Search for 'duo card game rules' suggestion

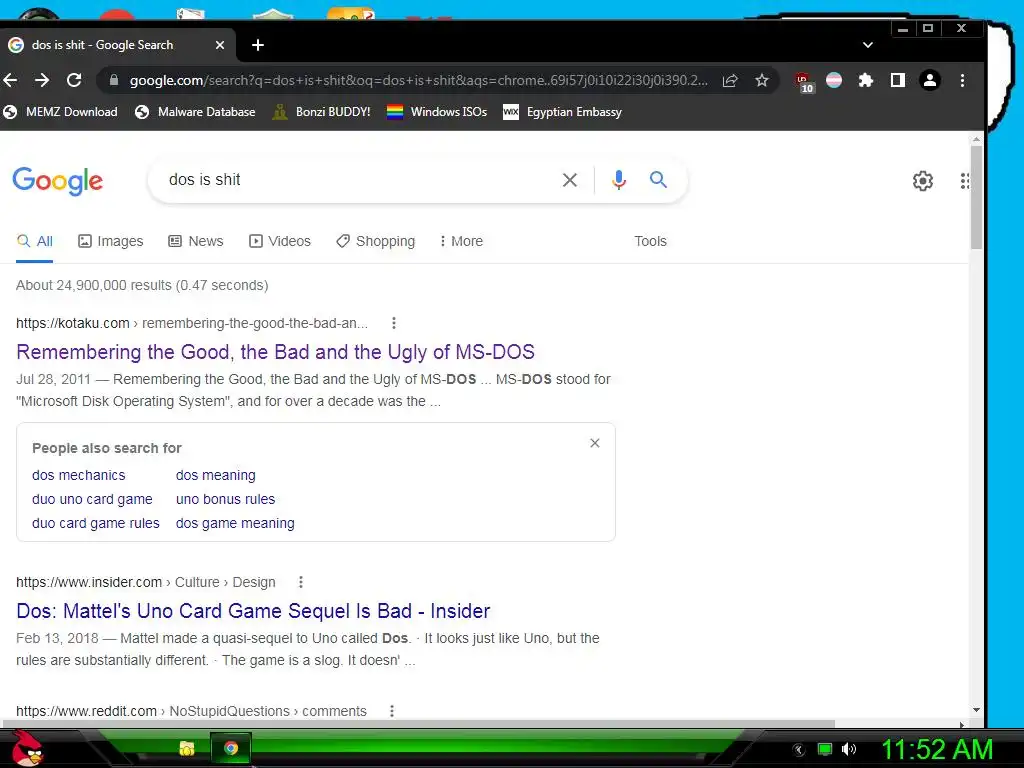96,523
